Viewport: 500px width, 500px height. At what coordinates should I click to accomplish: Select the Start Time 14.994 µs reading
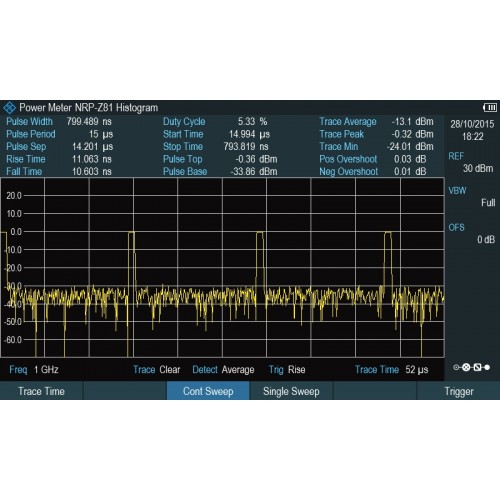216,134
